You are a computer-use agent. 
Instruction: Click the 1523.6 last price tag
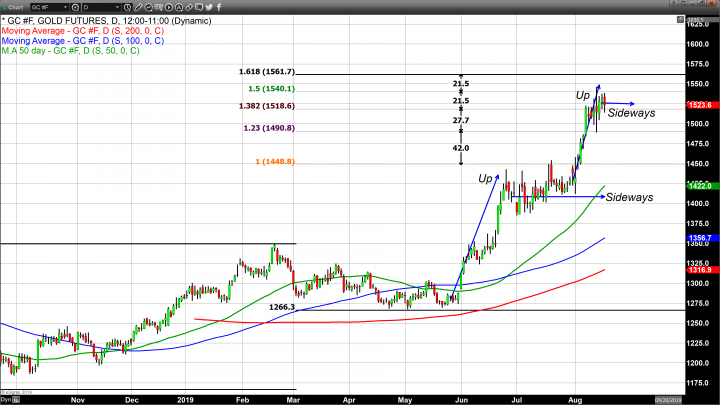click(700, 105)
